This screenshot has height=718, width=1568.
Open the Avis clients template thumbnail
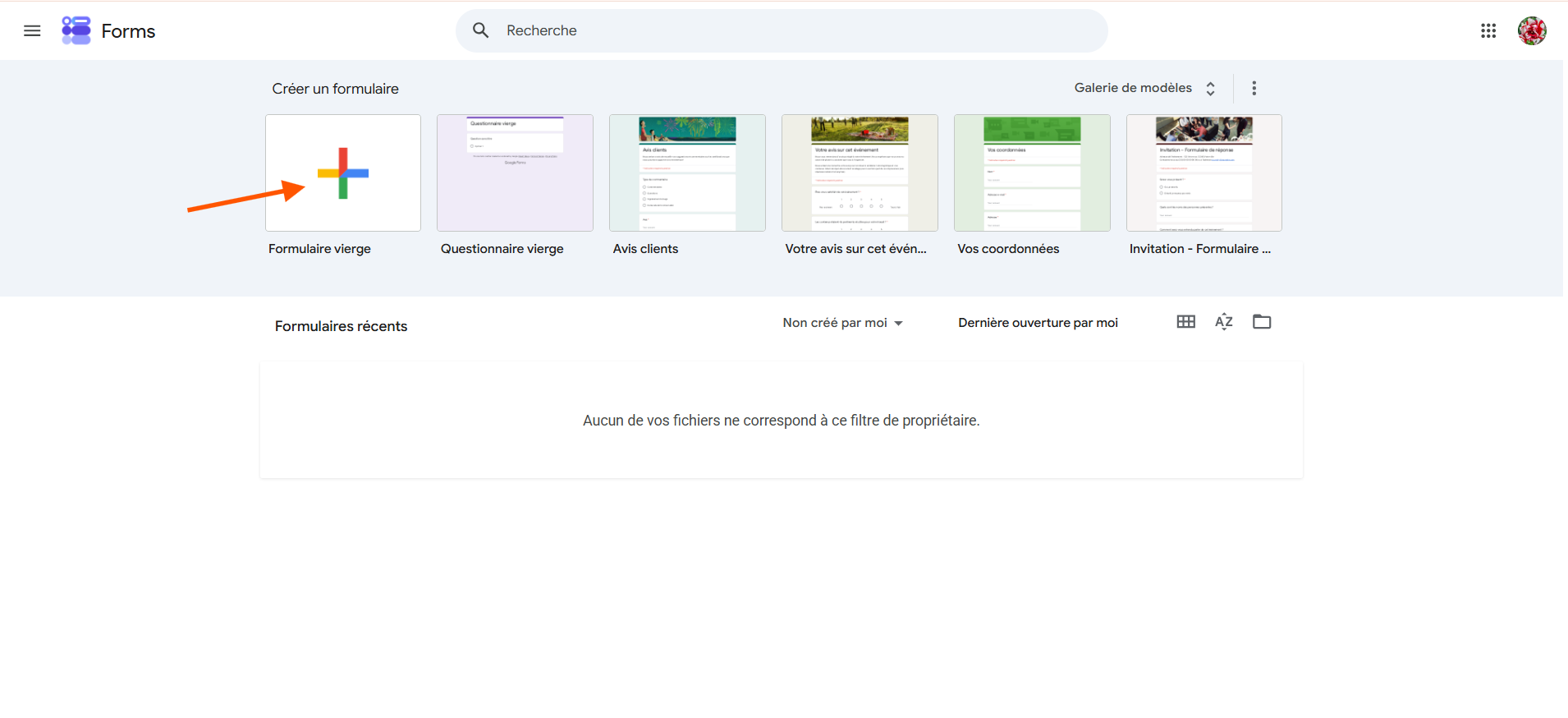(x=687, y=173)
